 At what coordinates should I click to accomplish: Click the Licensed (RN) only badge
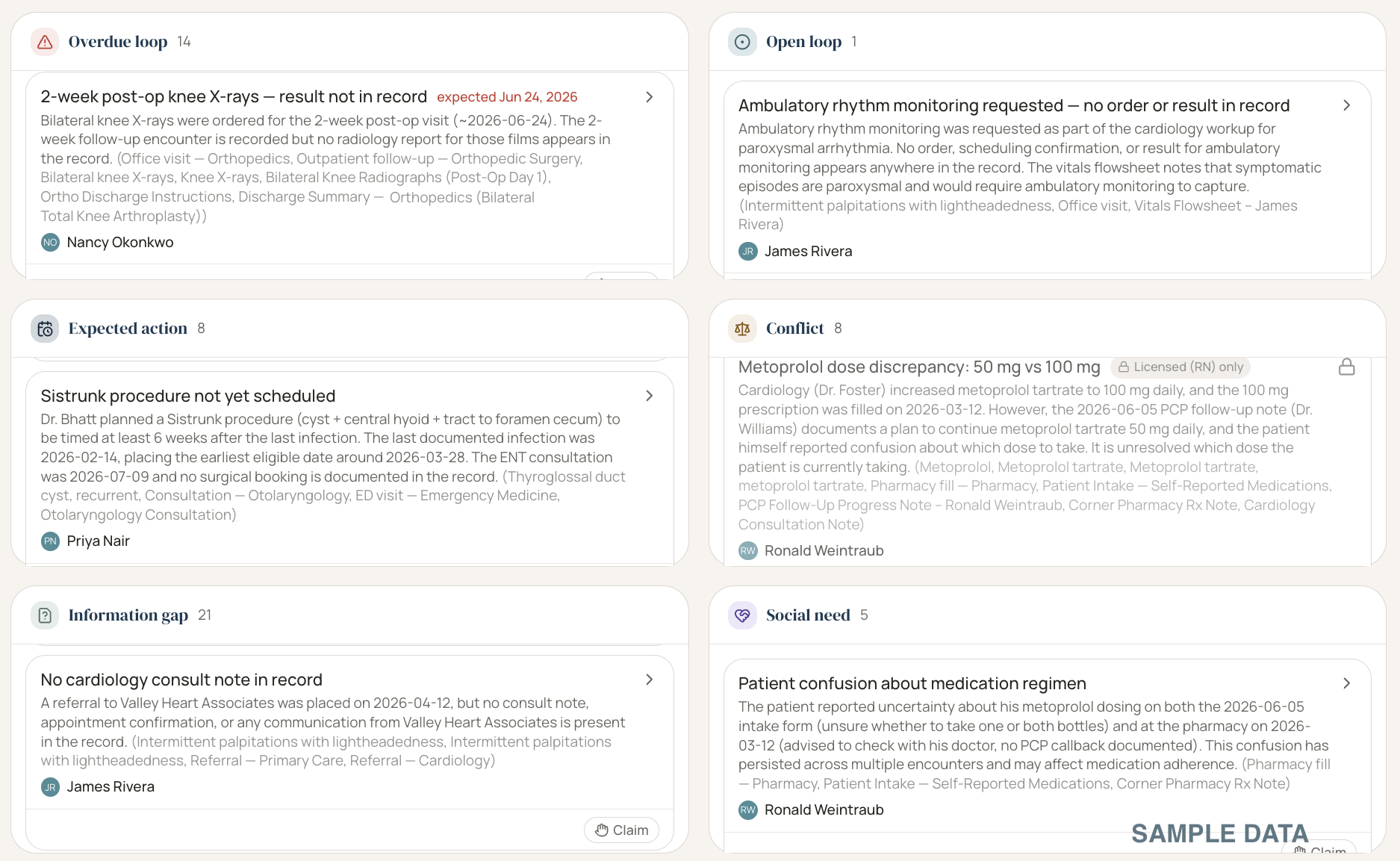(x=1180, y=367)
